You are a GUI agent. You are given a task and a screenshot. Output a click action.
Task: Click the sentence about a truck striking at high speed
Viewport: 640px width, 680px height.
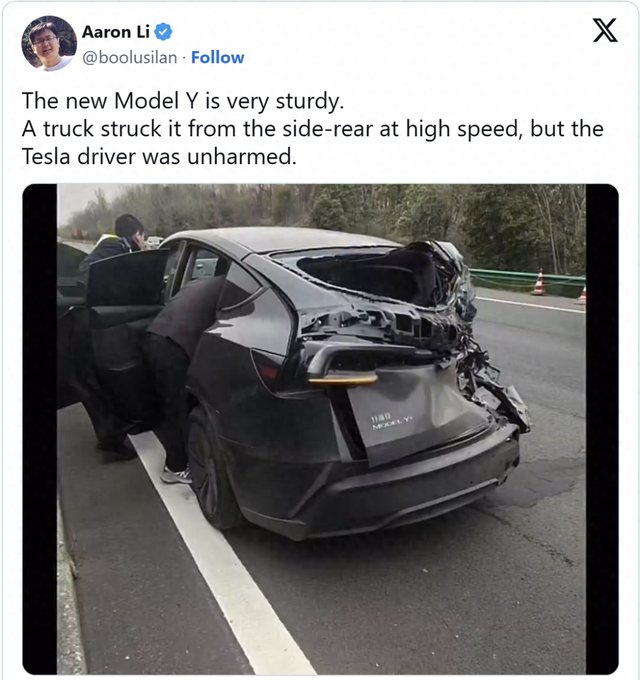click(x=313, y=129)
